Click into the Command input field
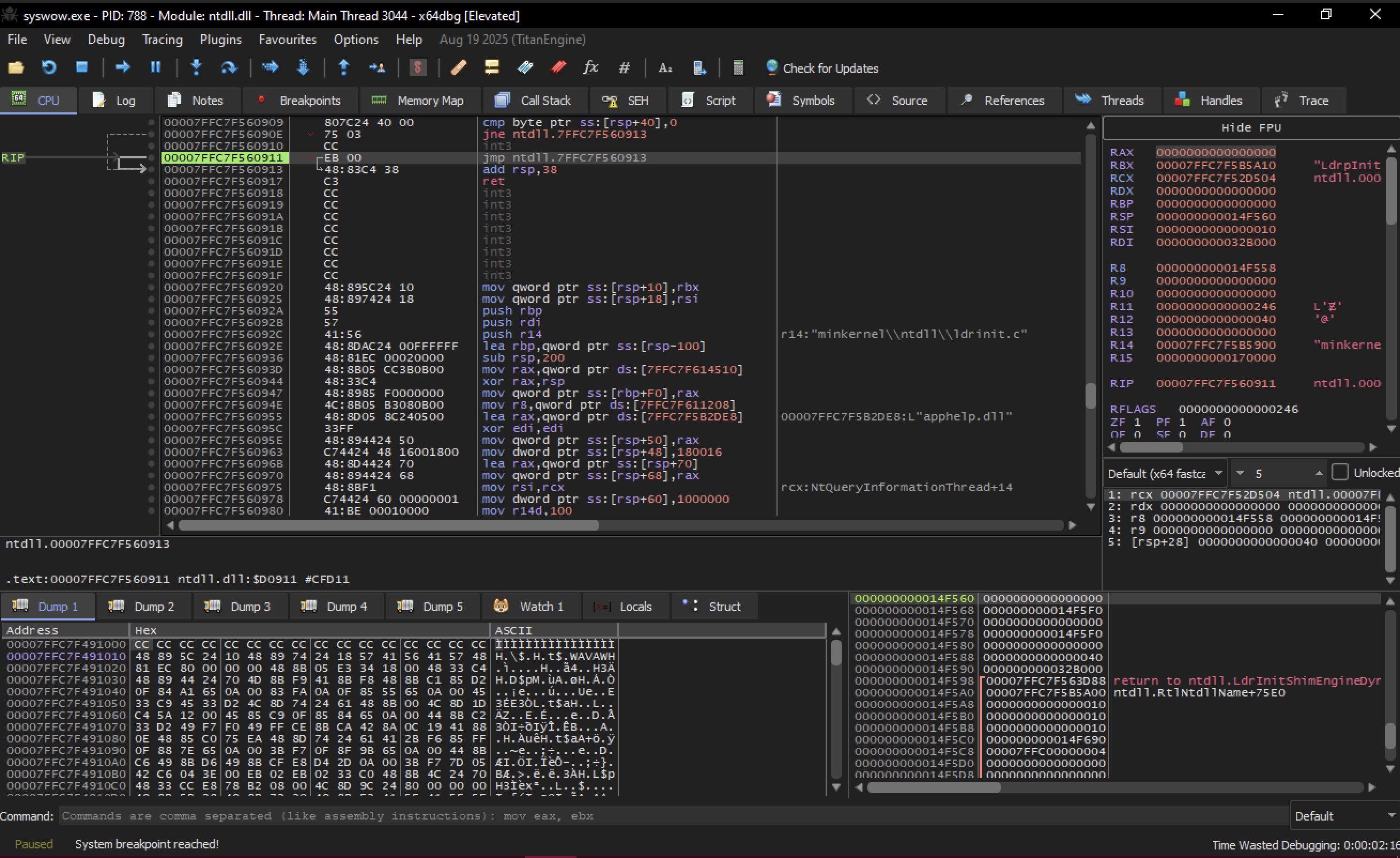This screenshot has width=1400, height=858. pyautogui.click(x=673, y=816)
